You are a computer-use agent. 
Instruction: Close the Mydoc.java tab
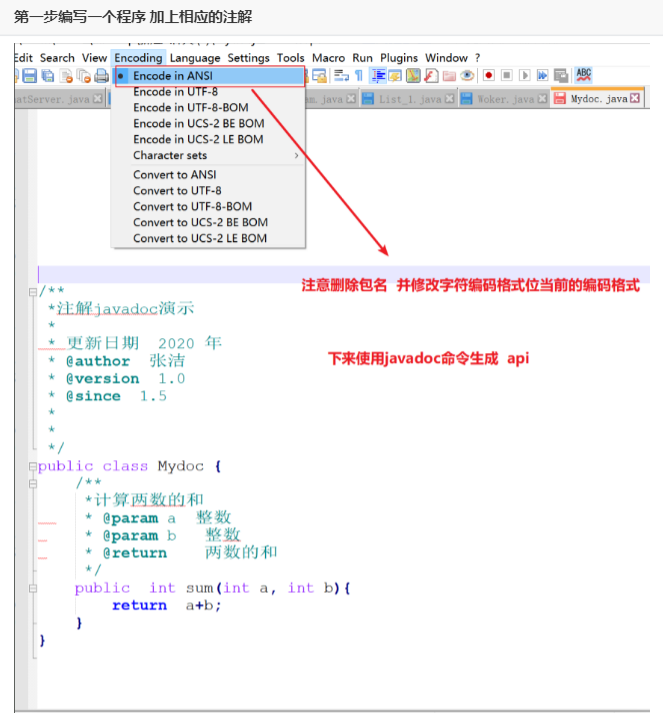pos(635,99)
